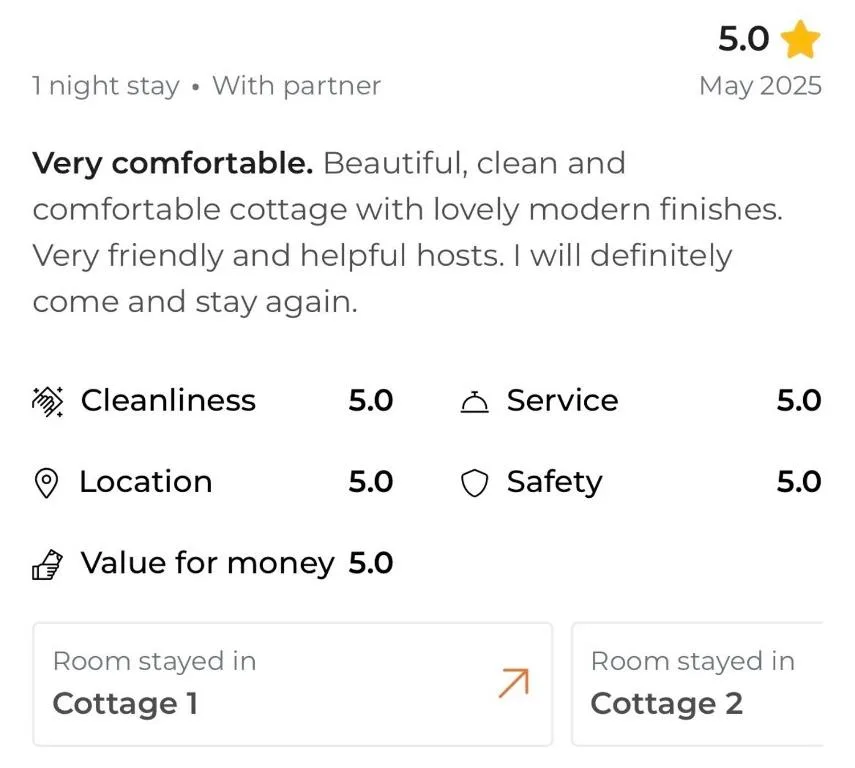
Task: Click the Value for money icon
Action: pos(47,562)
